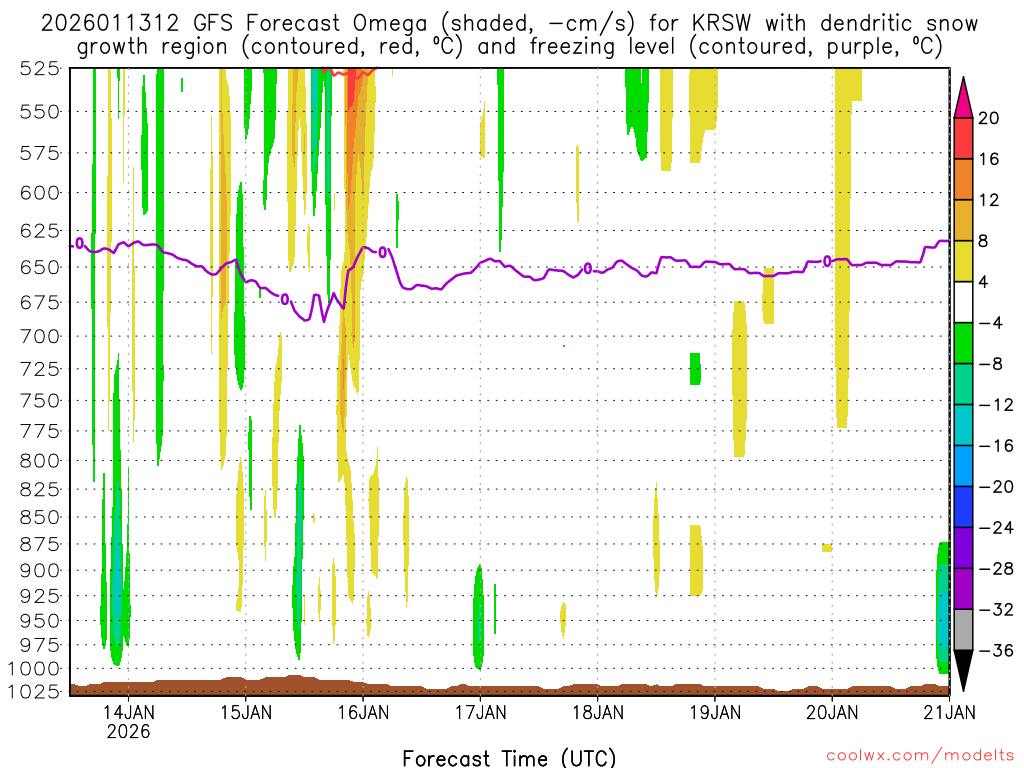
Task: Click the 875 pressure level label
Action: tap(40, 544)
